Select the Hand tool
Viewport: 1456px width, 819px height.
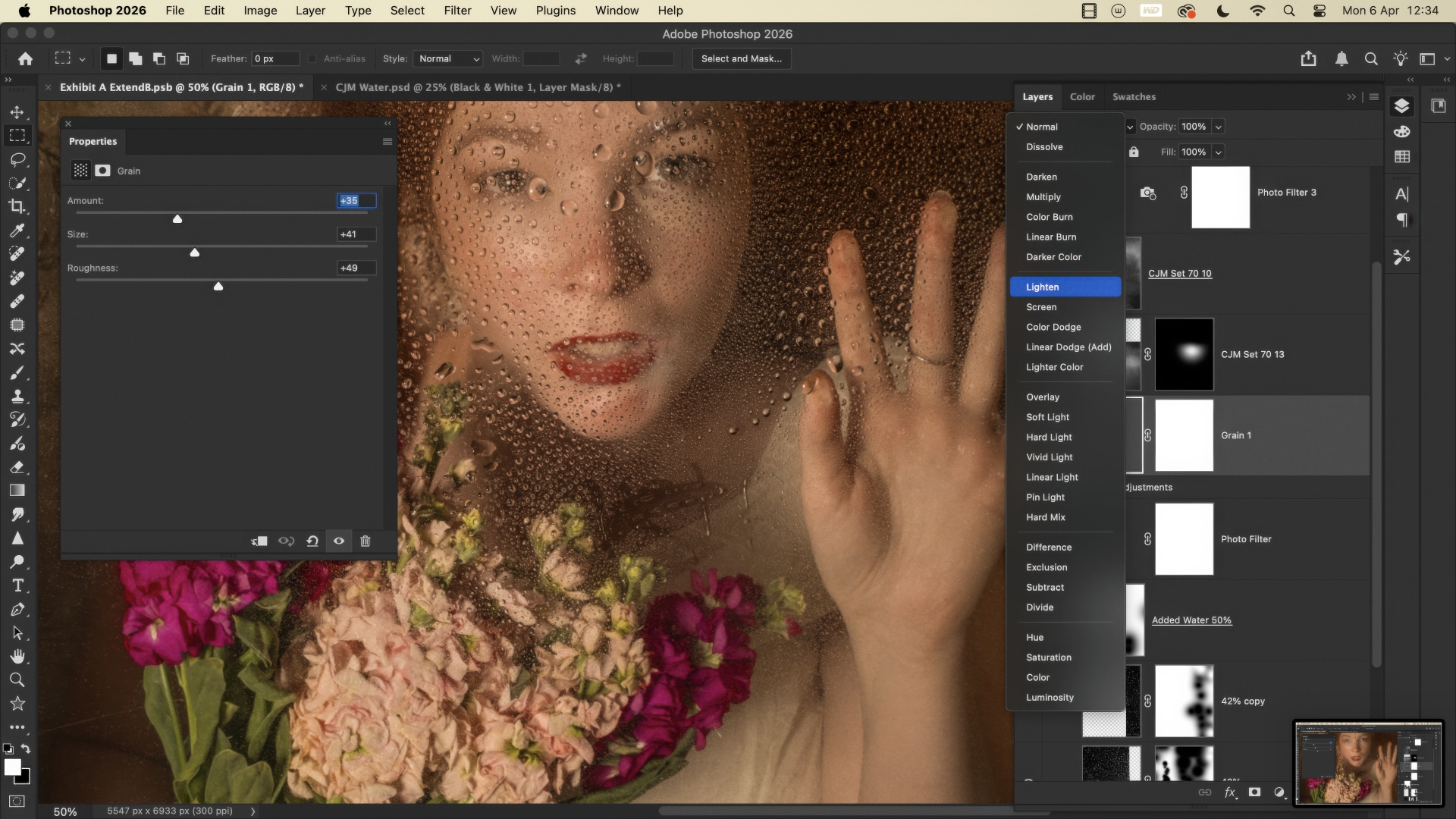pyautogui.click(x=17, y=656)
